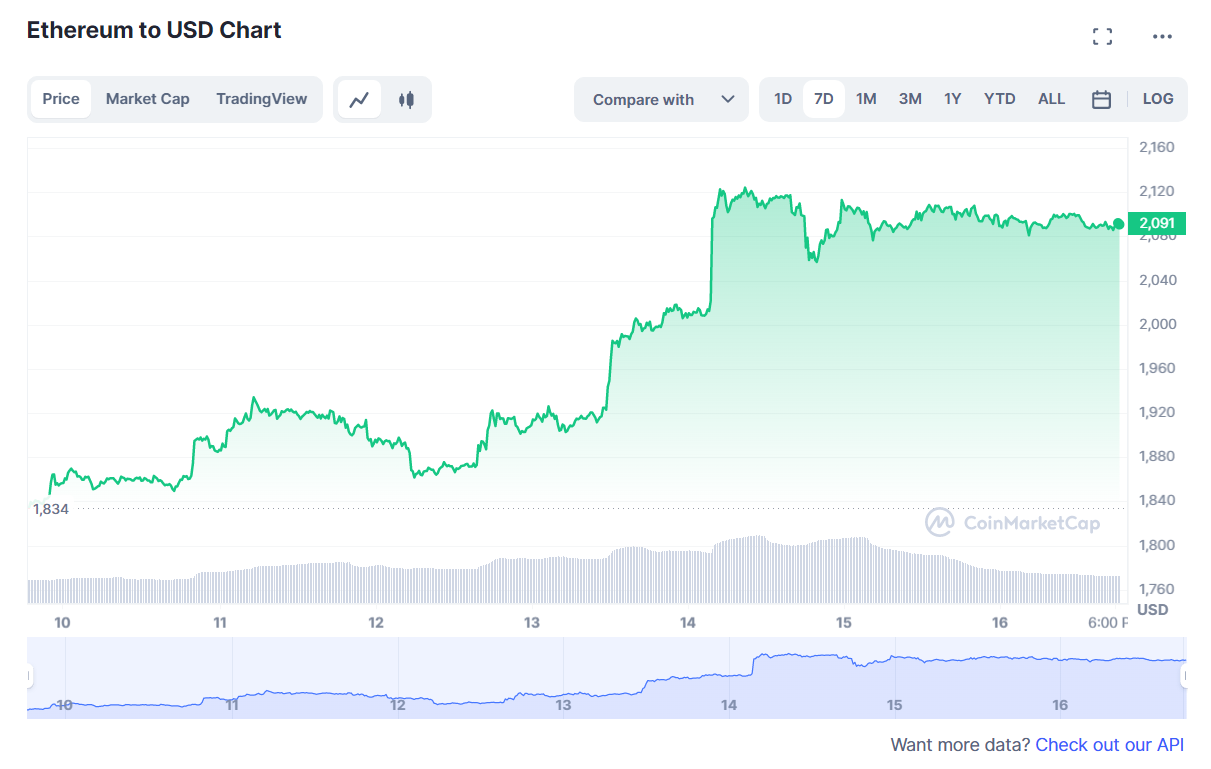This screenshot has height=769, width=1211.
Task: Show the ALL time range
Action: [1051, 99]
